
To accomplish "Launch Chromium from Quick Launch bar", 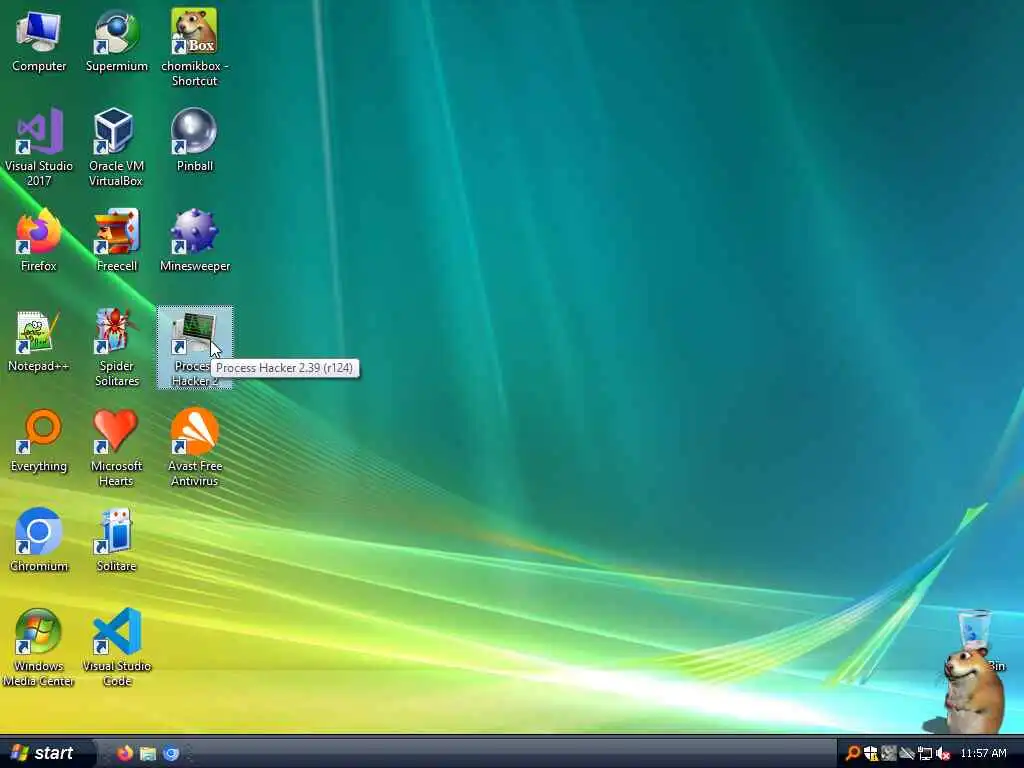I will point(171,754).
